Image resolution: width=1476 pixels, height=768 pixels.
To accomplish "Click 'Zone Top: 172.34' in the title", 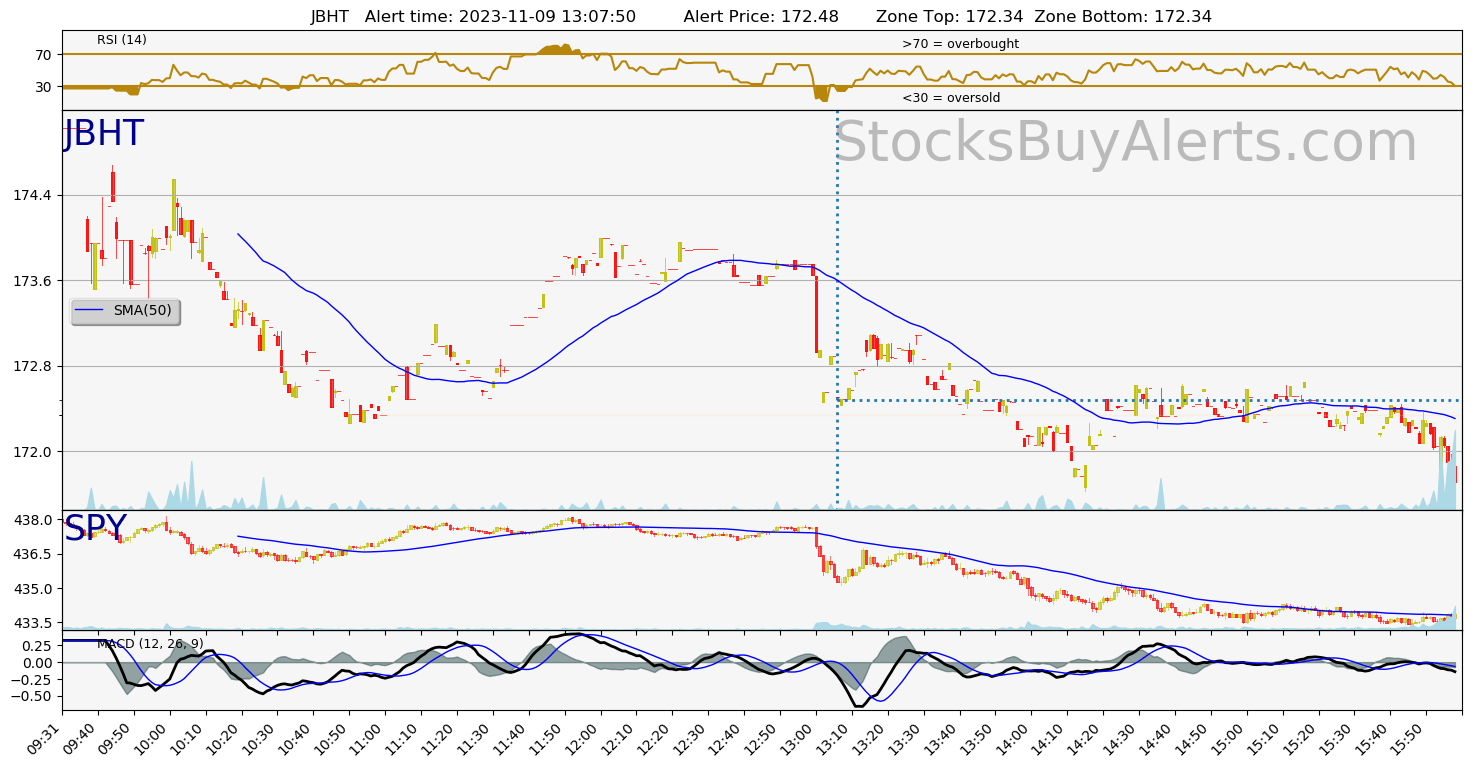I will tap(949, 16).
